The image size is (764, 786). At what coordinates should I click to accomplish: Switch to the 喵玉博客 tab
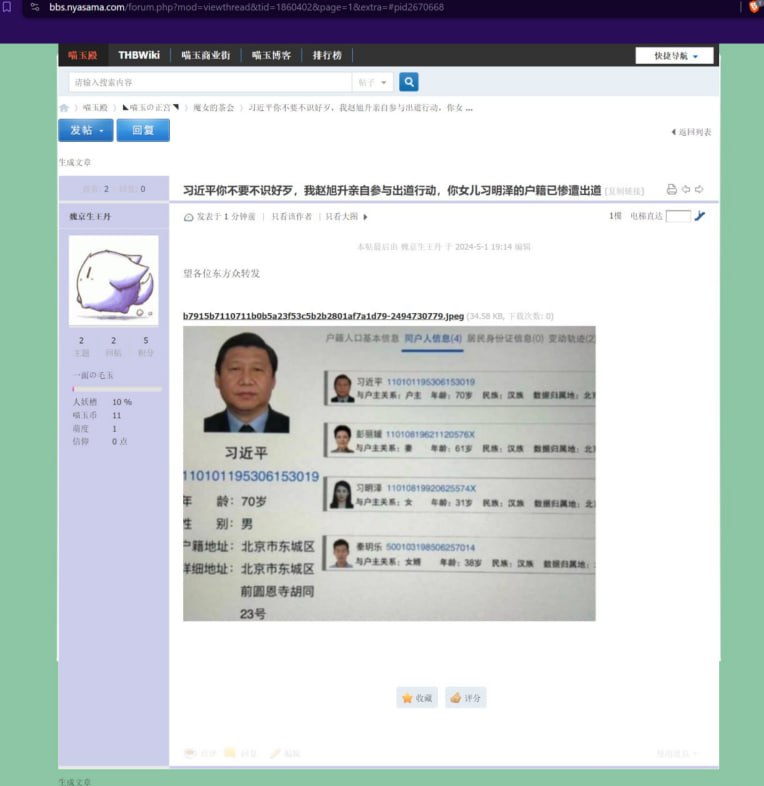tap(271, 55)
